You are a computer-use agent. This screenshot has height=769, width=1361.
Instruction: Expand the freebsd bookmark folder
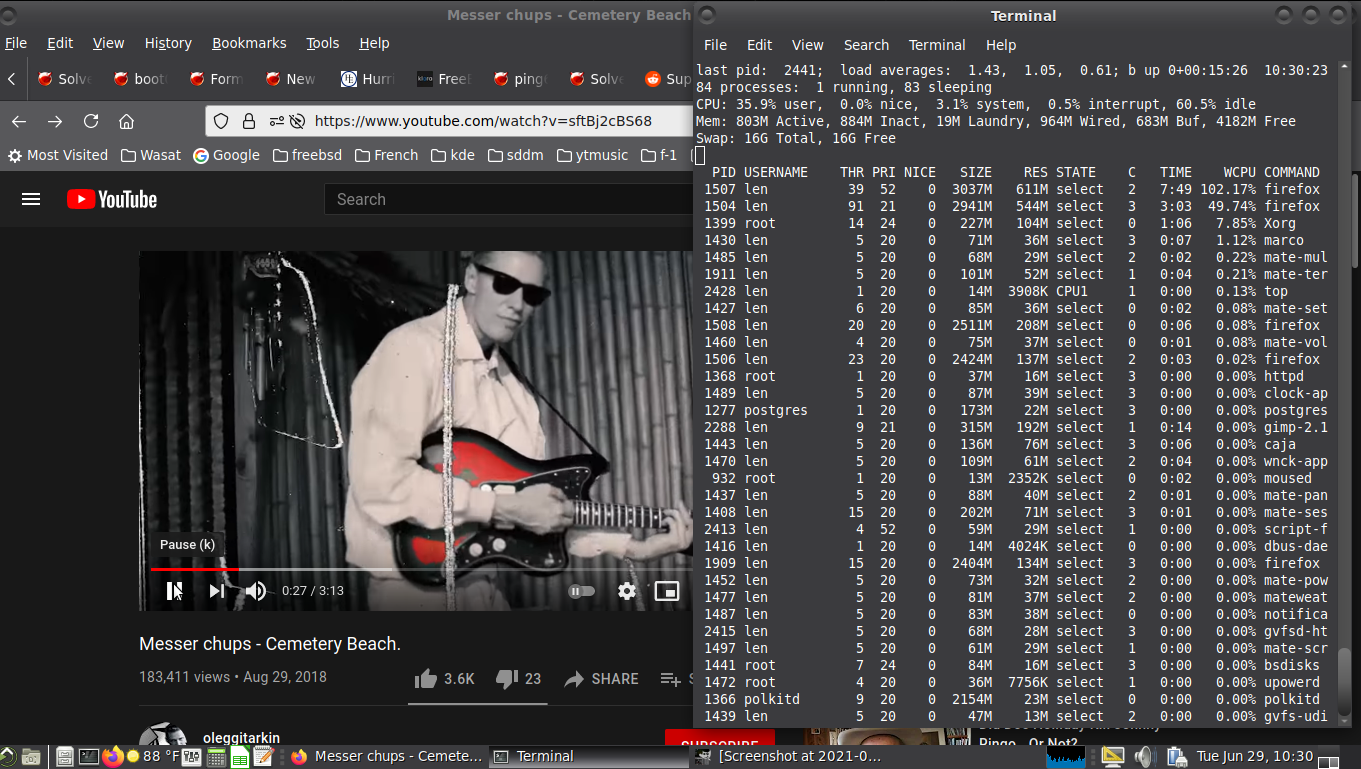[307, 155]
